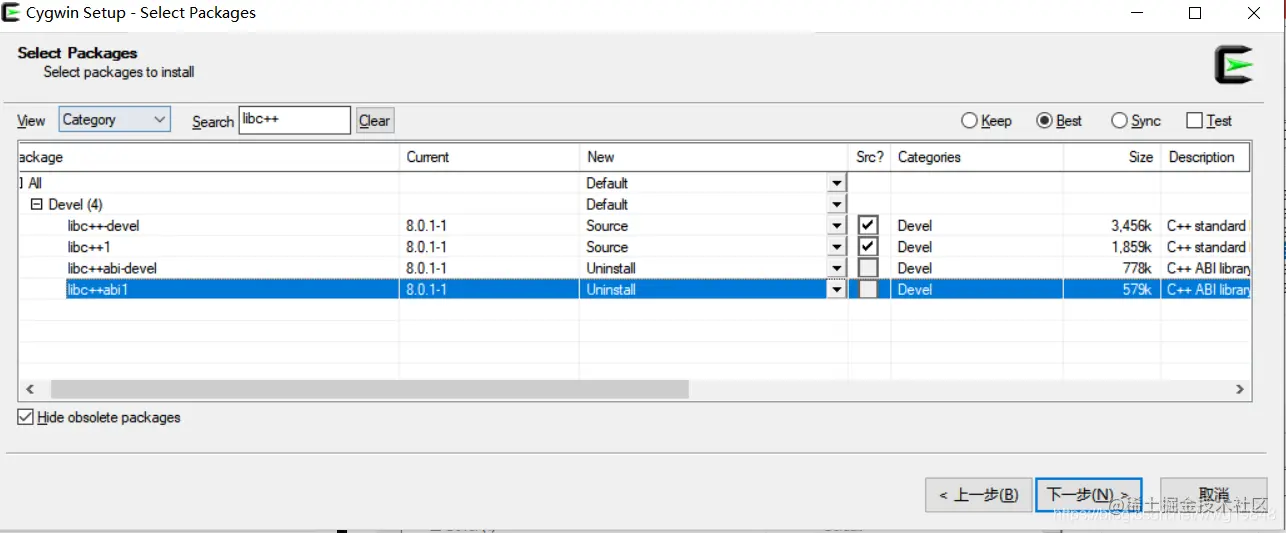The width and height of the screenshot is (1286, 533).
Task: Uncheck the Src checkbox for libc++1
Action: [x=868, y=247]
